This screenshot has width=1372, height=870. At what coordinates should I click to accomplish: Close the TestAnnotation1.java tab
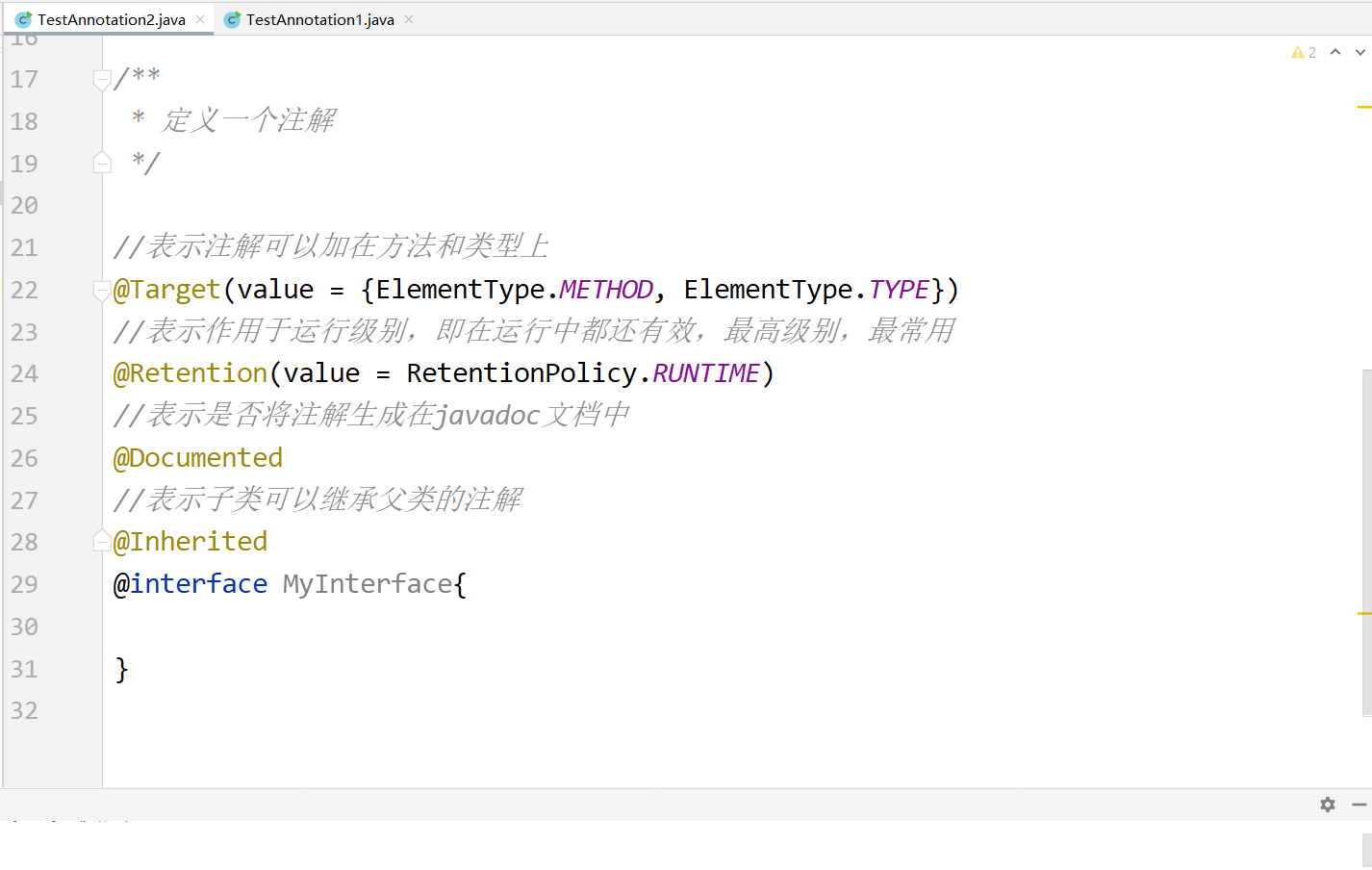(x=409, y=19)
